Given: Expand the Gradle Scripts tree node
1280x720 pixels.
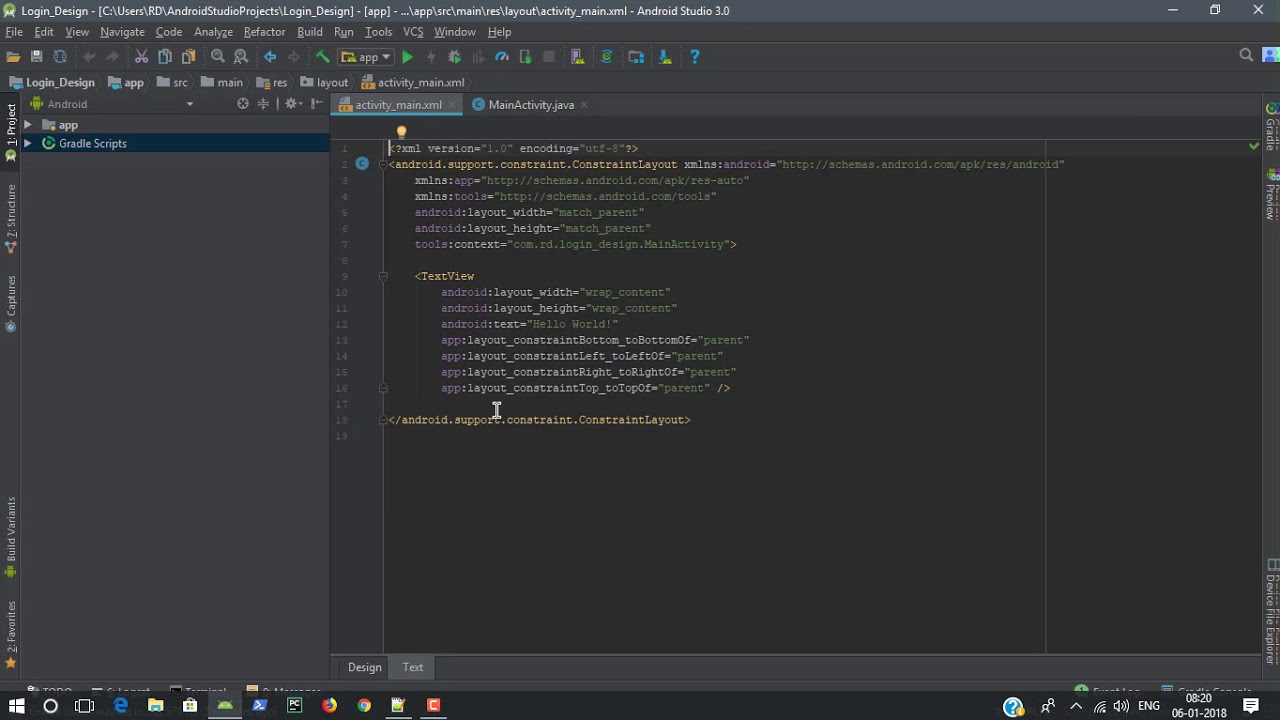Looking at the screenshot, I should 28,144.
